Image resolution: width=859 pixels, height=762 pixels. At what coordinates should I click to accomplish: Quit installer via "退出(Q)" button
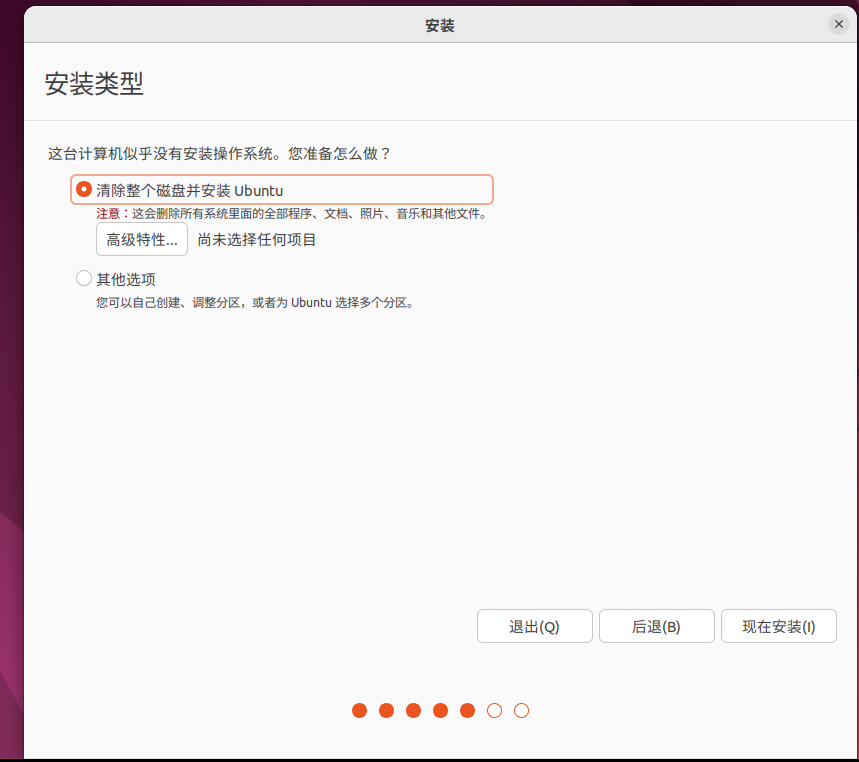(534, 626)
